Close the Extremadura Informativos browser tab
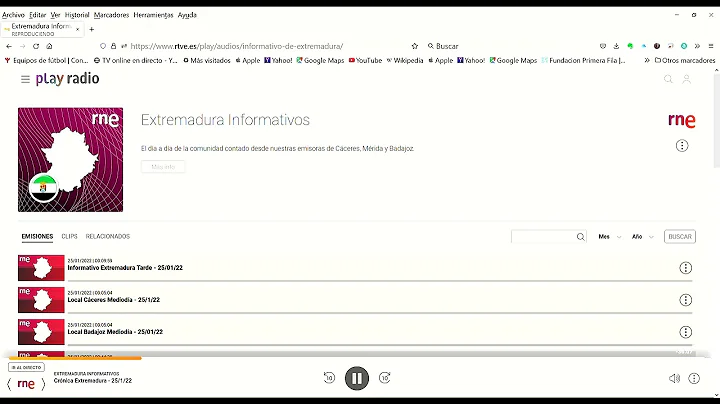Image resolution: width=720 pixels, height=404 pixels. [78, 29]
